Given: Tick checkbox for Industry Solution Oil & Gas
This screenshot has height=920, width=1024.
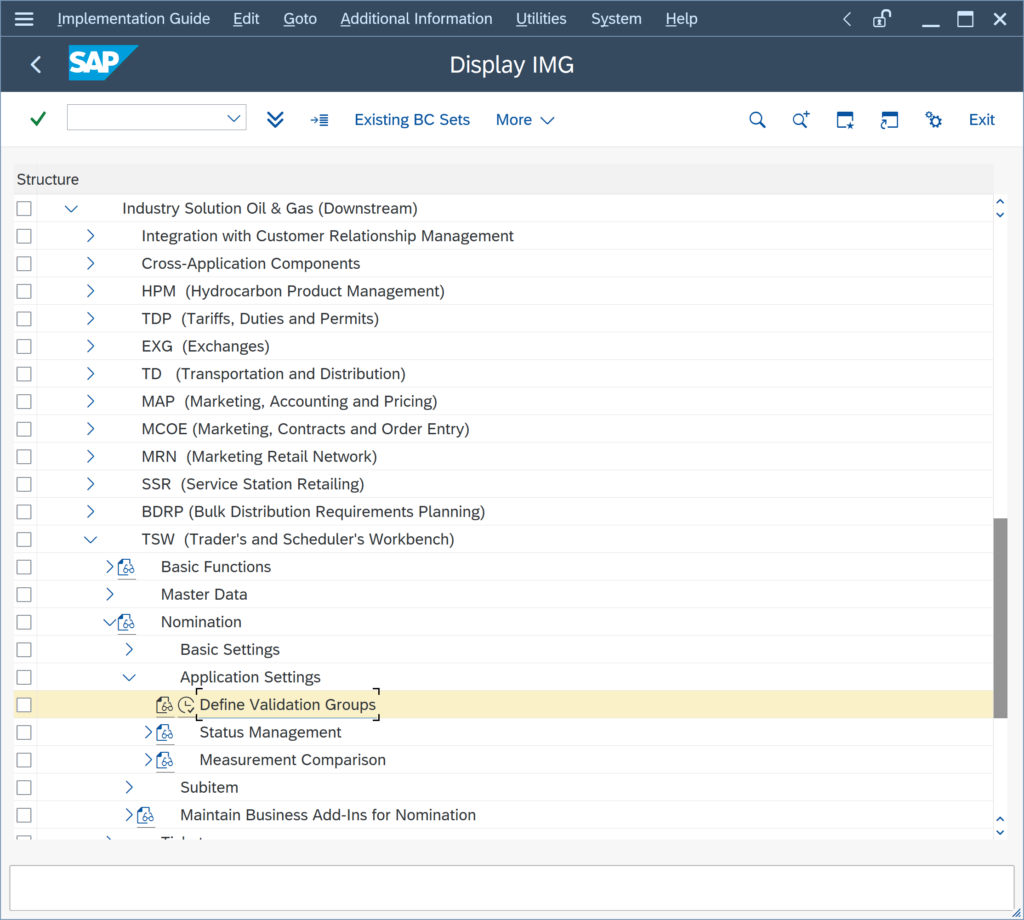Looking at the screenshot, I should click(24, 208).
